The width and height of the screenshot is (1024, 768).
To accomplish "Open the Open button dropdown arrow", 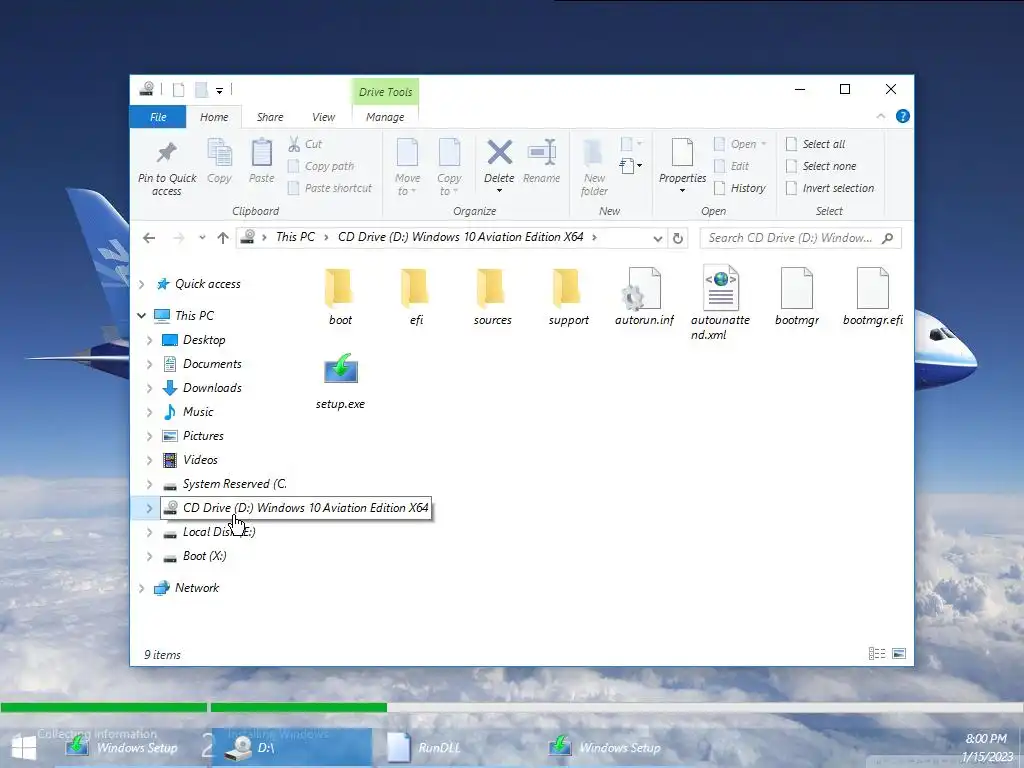I will click(763, 144).
